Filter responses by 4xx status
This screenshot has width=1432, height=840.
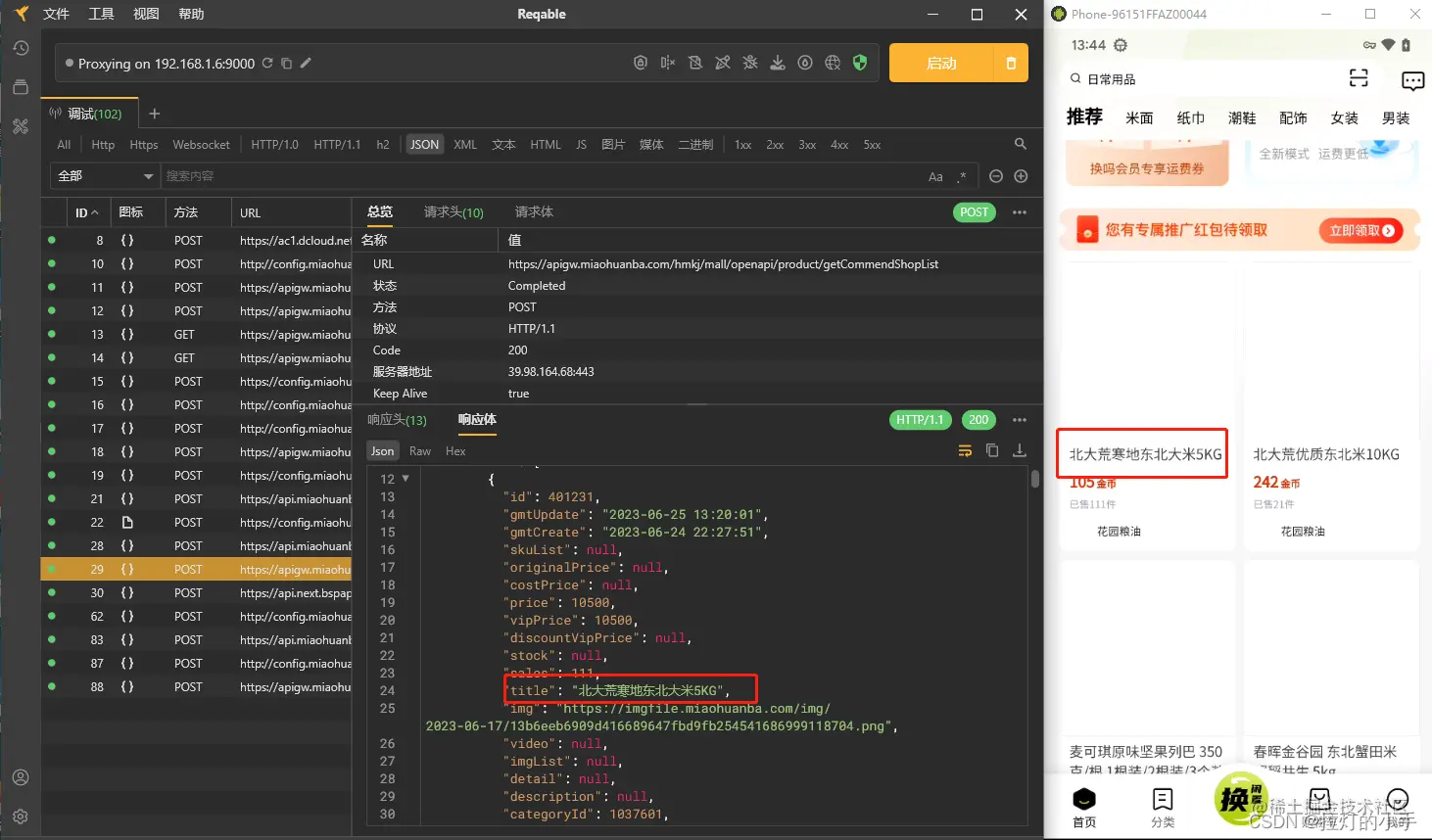click(839, 145)
